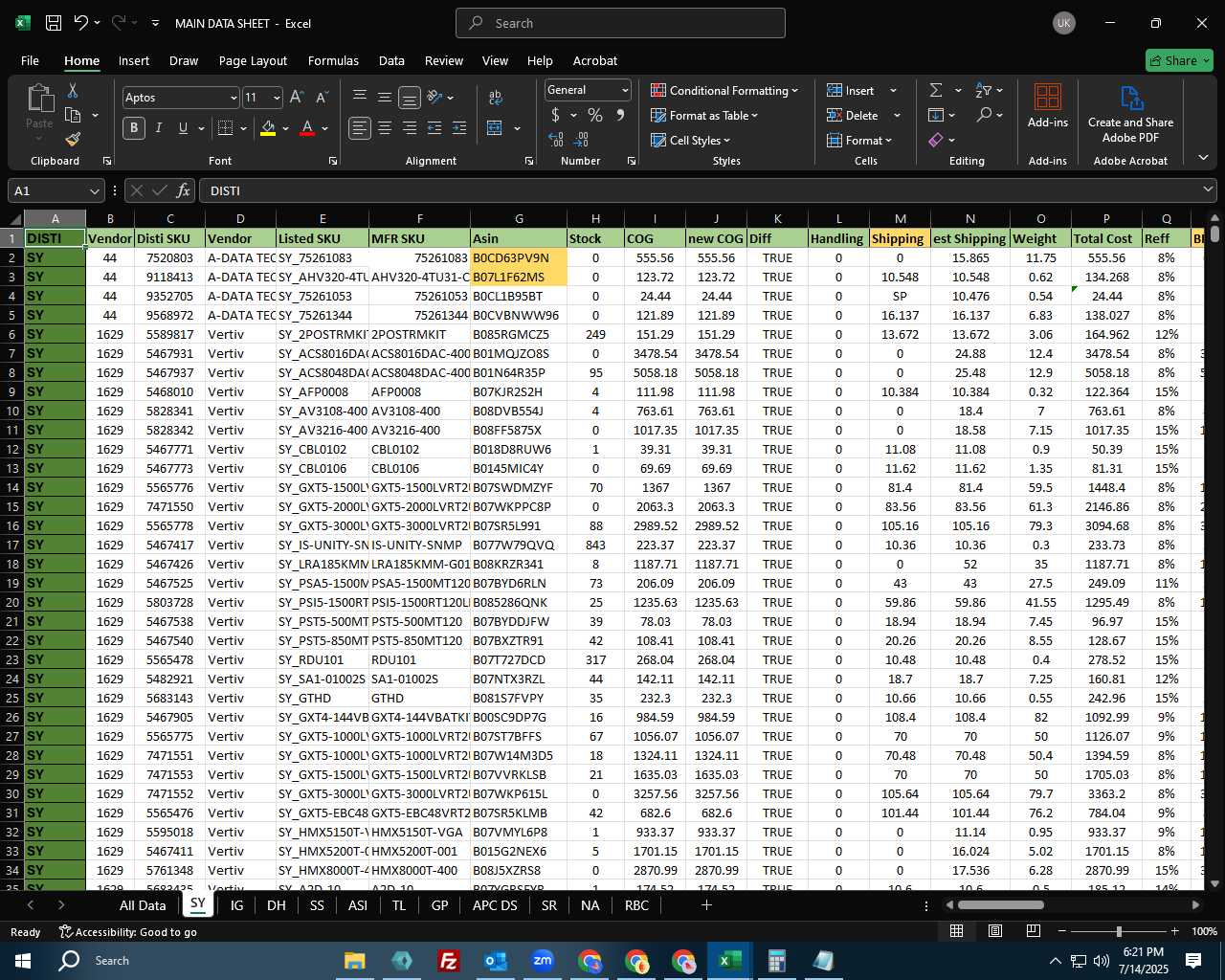Click Windows Start button
Image resolution: width=1225 pixels, height=980 pixels.
pos(23,961)
